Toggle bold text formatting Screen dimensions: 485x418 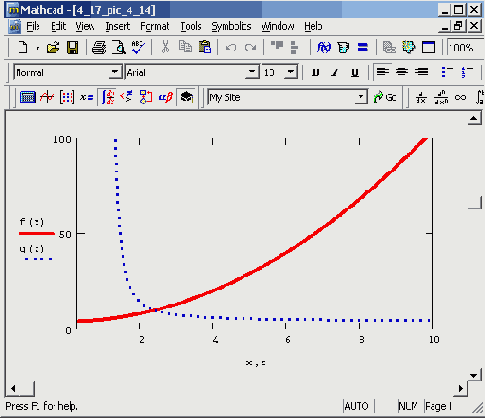coord(315,72)
